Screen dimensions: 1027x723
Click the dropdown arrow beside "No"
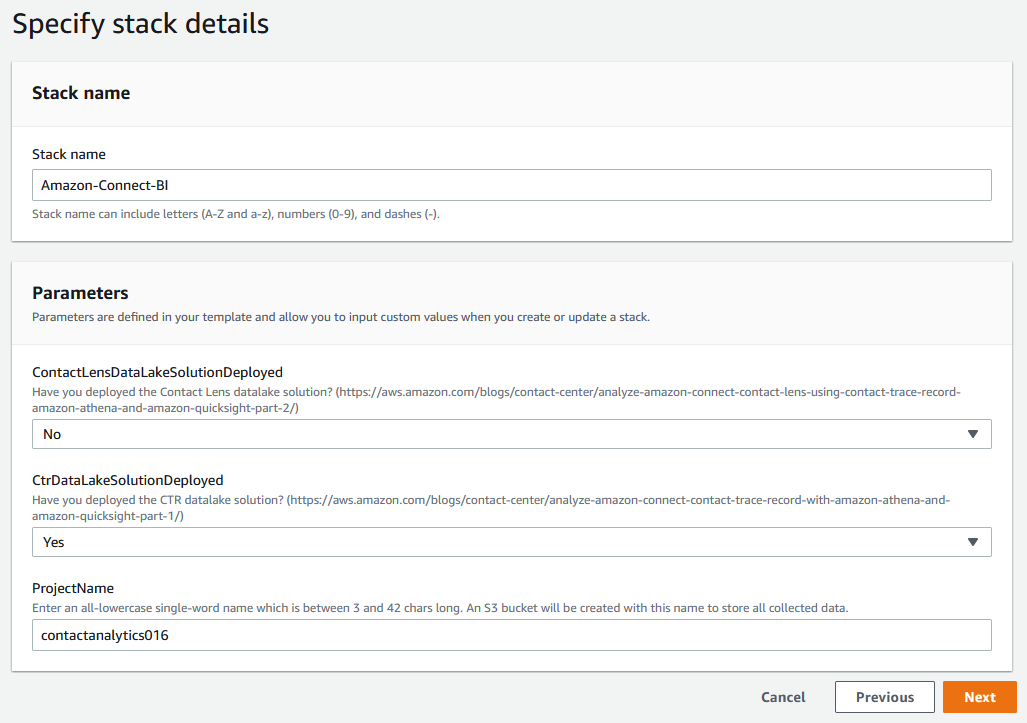(x=973, y=434)
